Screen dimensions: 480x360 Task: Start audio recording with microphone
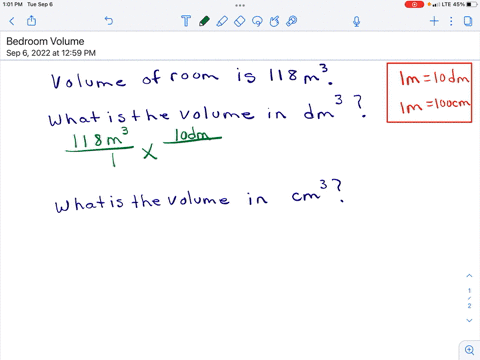pyautogui.click(x=356, y=22)
